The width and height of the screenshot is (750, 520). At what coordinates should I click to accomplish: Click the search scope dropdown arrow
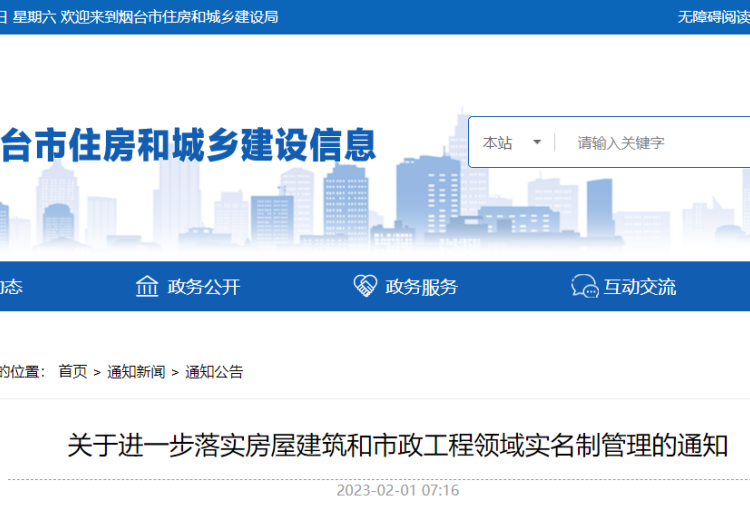tap(537, 143)
